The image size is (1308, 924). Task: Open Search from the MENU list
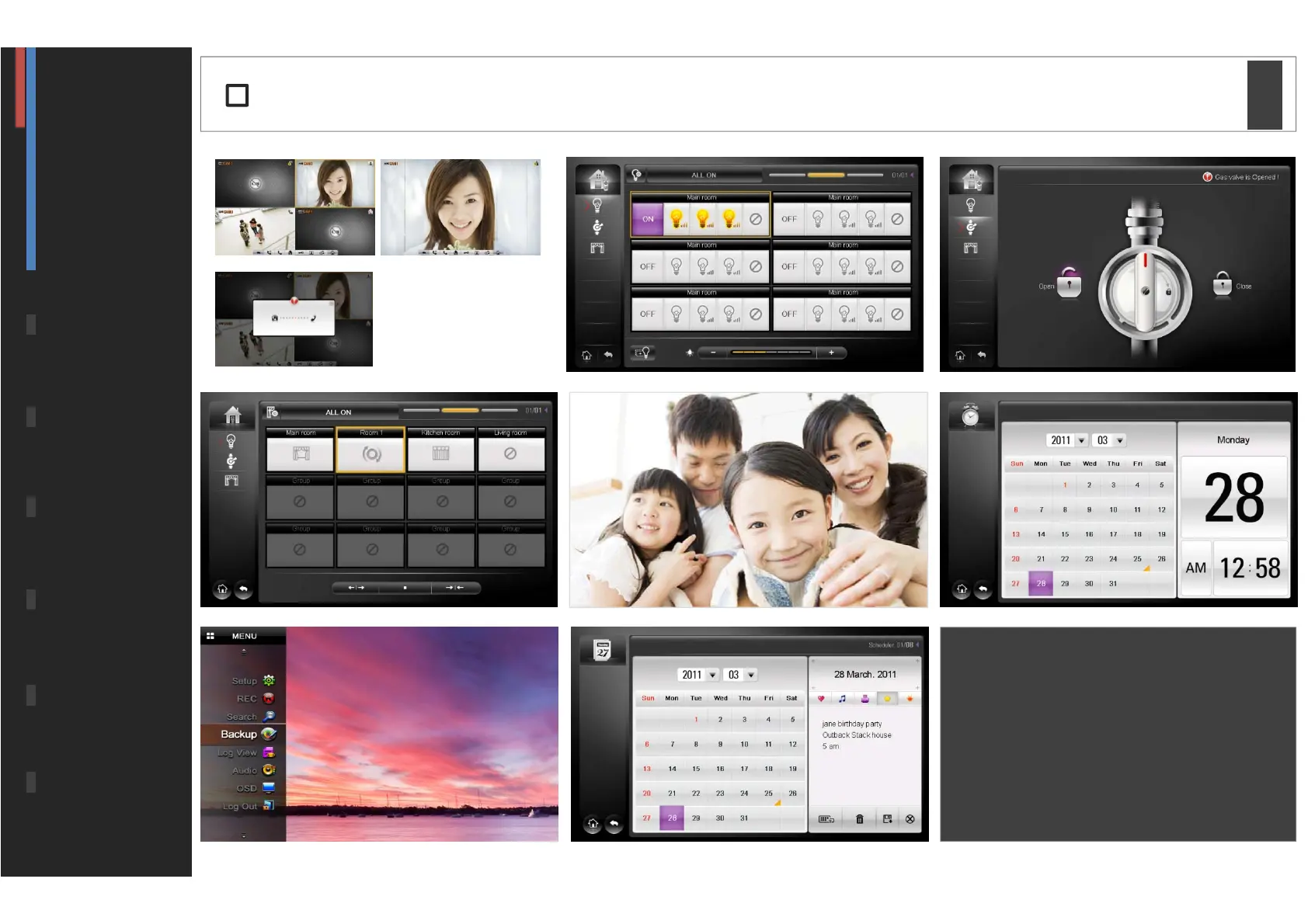click(x=250, y=717)
